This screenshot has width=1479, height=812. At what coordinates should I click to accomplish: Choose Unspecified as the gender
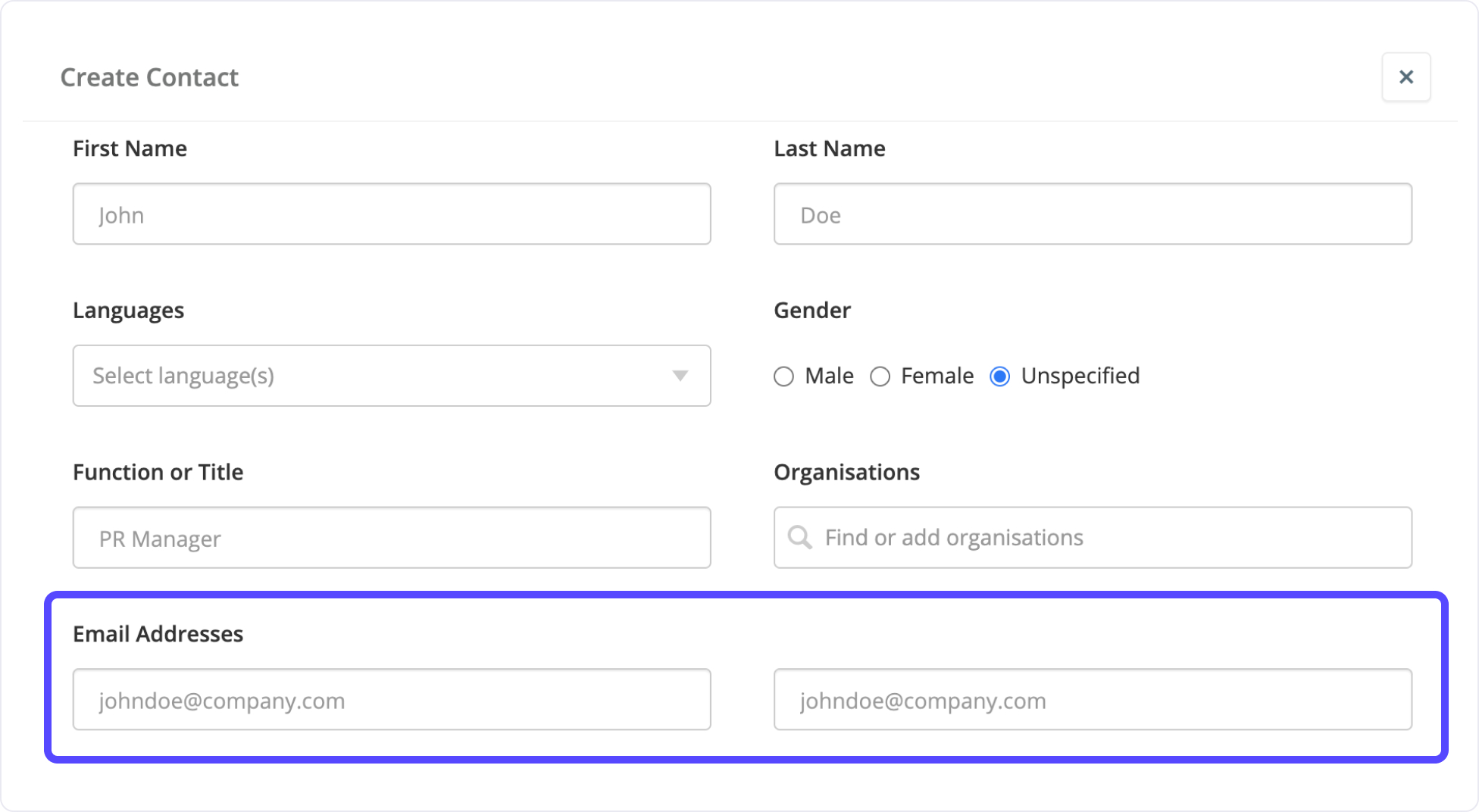pos(1000,376)
